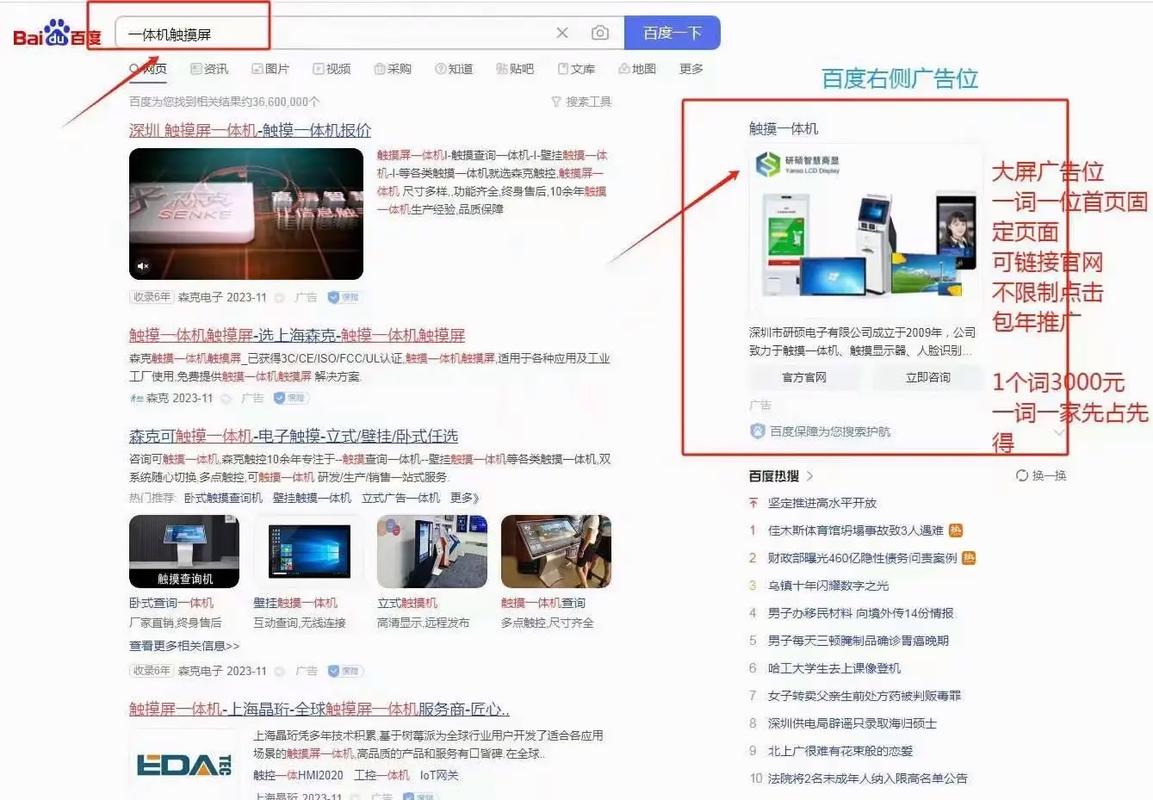Screen dimensions: 1153x800
Task: Click the Baidu logo
Action: pos(57,34)
